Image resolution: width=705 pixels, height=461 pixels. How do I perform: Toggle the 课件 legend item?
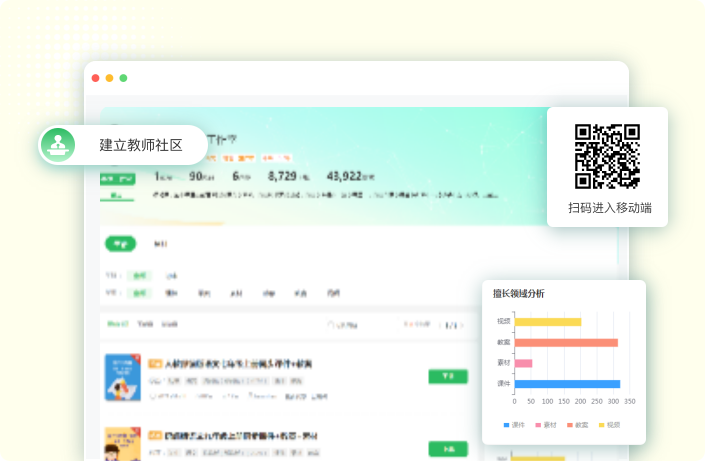(x=514, y=425)
